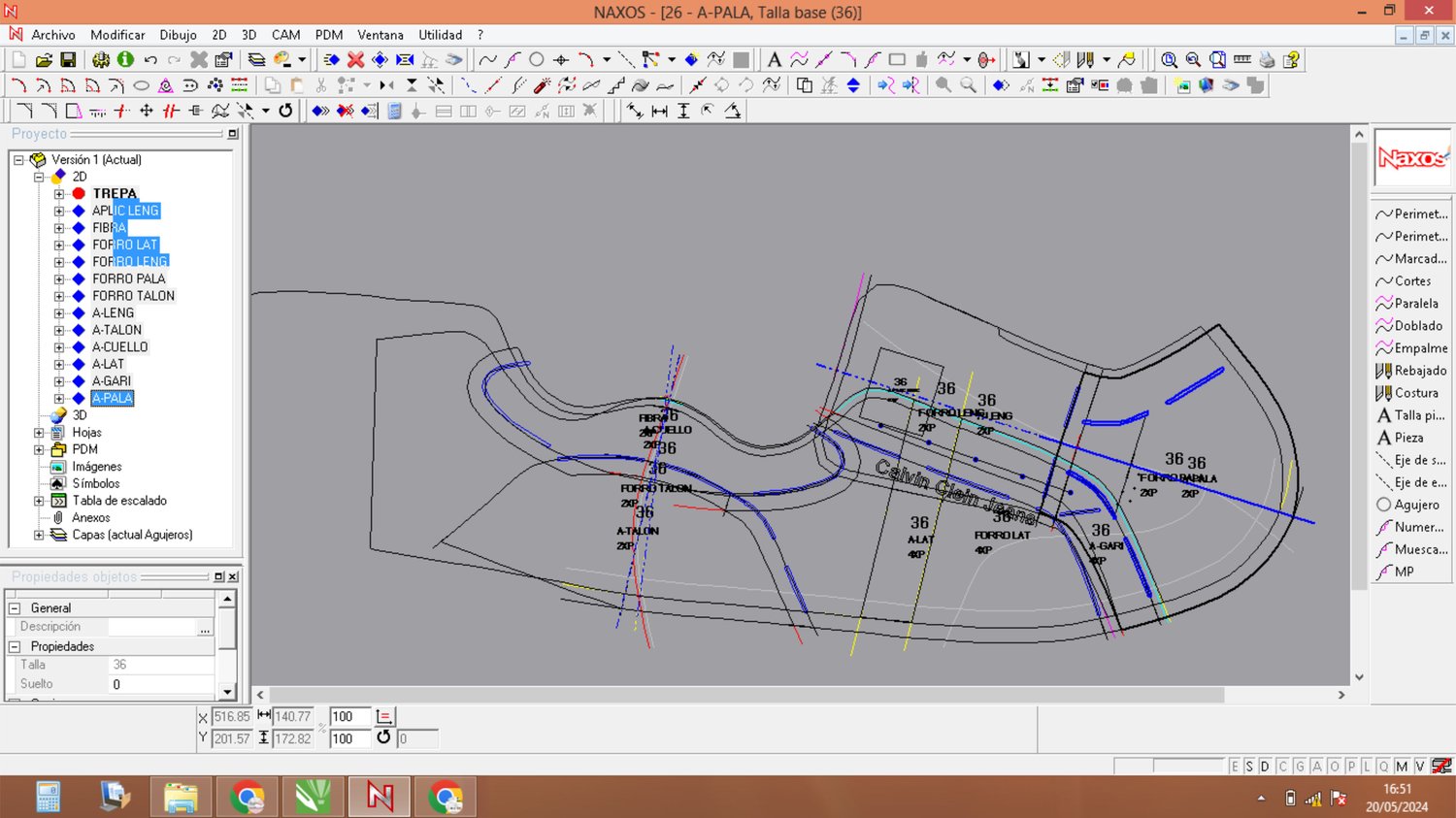Screen dimensions: 1456x818
Task: Click the horizontal scrollbar of the canvas
Action: coord(747,695)
